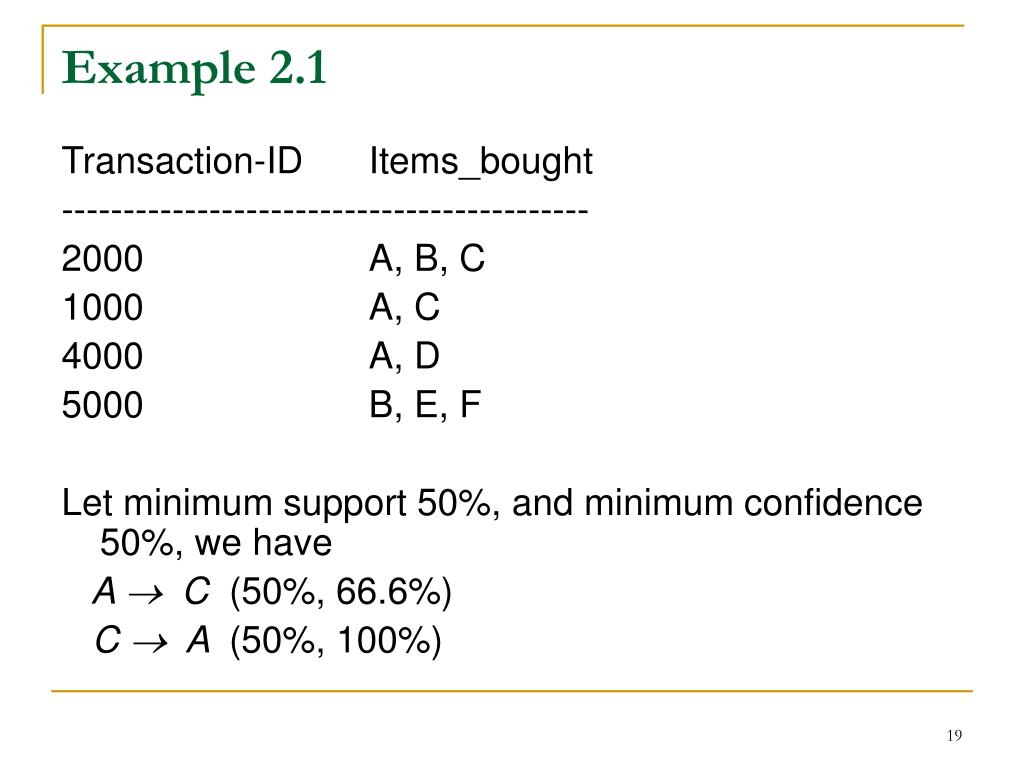Select the (50%, 66.6%) values
This screenshot has height=768, width=1024.
[340, 593]
